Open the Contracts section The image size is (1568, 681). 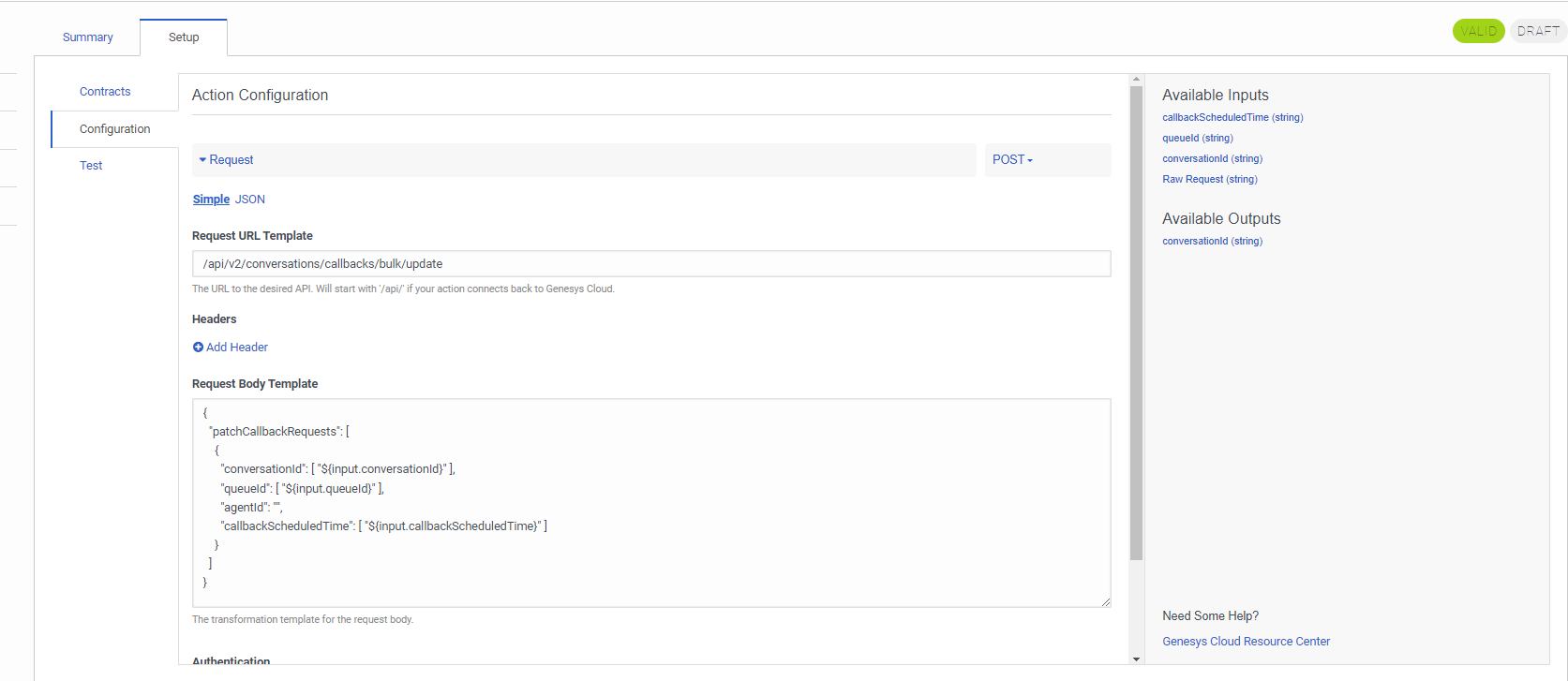pos(105,92)
